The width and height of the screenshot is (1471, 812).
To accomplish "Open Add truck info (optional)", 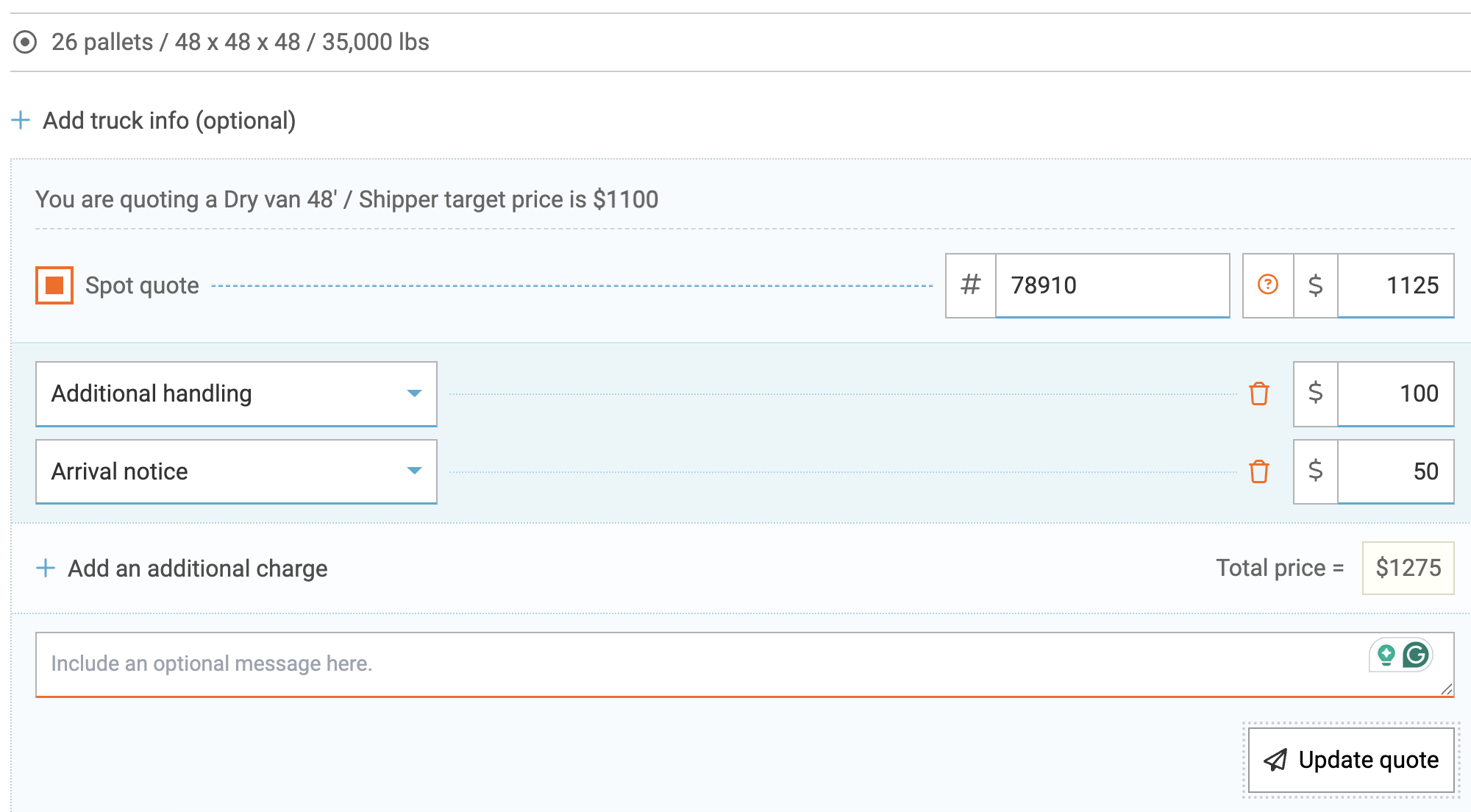I will [169, 120].
